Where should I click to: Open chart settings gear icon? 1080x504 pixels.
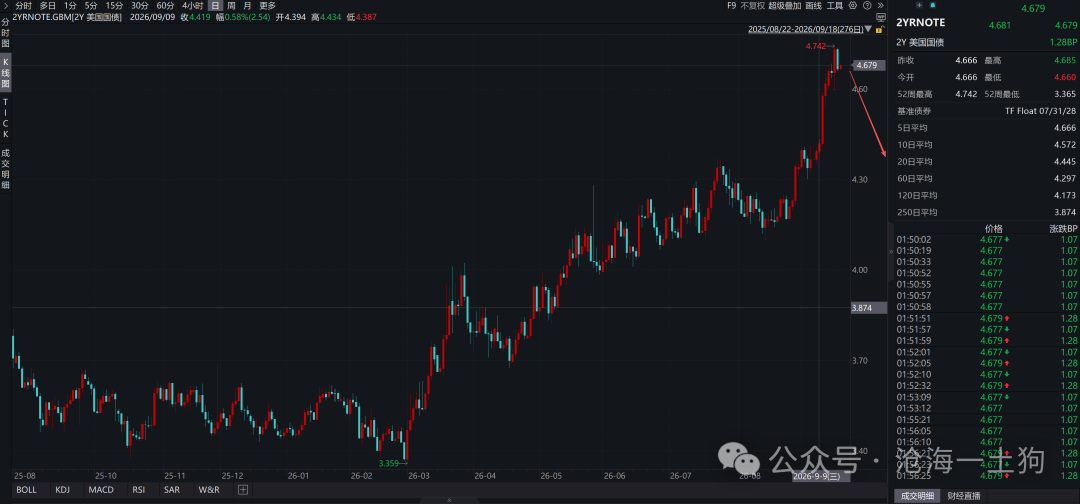[x=853, y=6]
